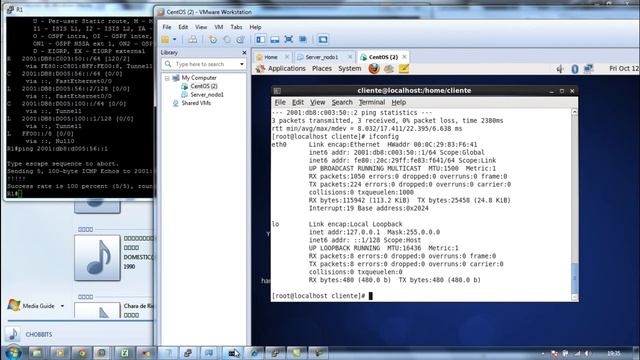The height and width of the screenshot is (360, 640).
Task: Switch to the CentOS (2) tab
Action: click(x=383, y=57)
